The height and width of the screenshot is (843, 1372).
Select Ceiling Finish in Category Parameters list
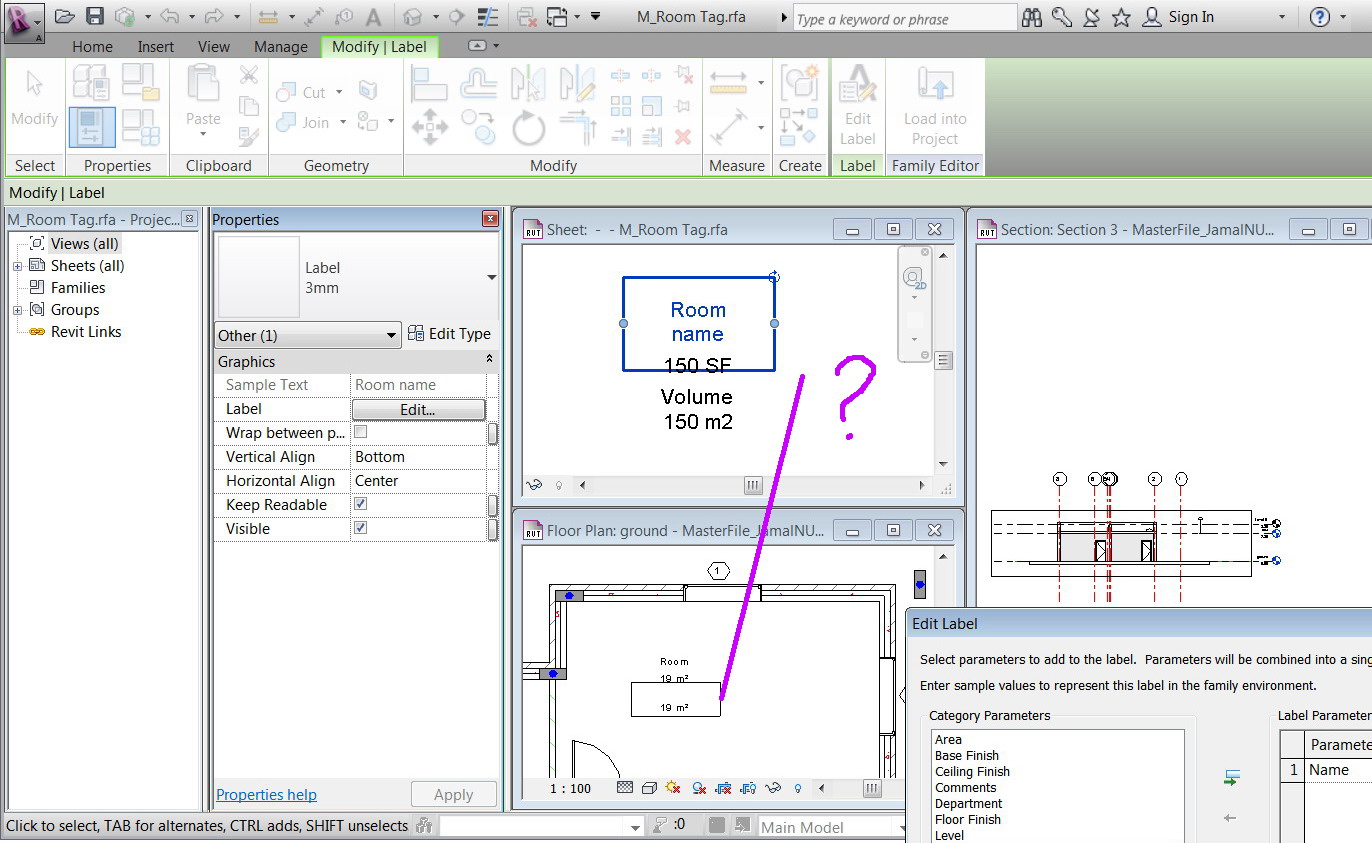[x=973, y=772]
